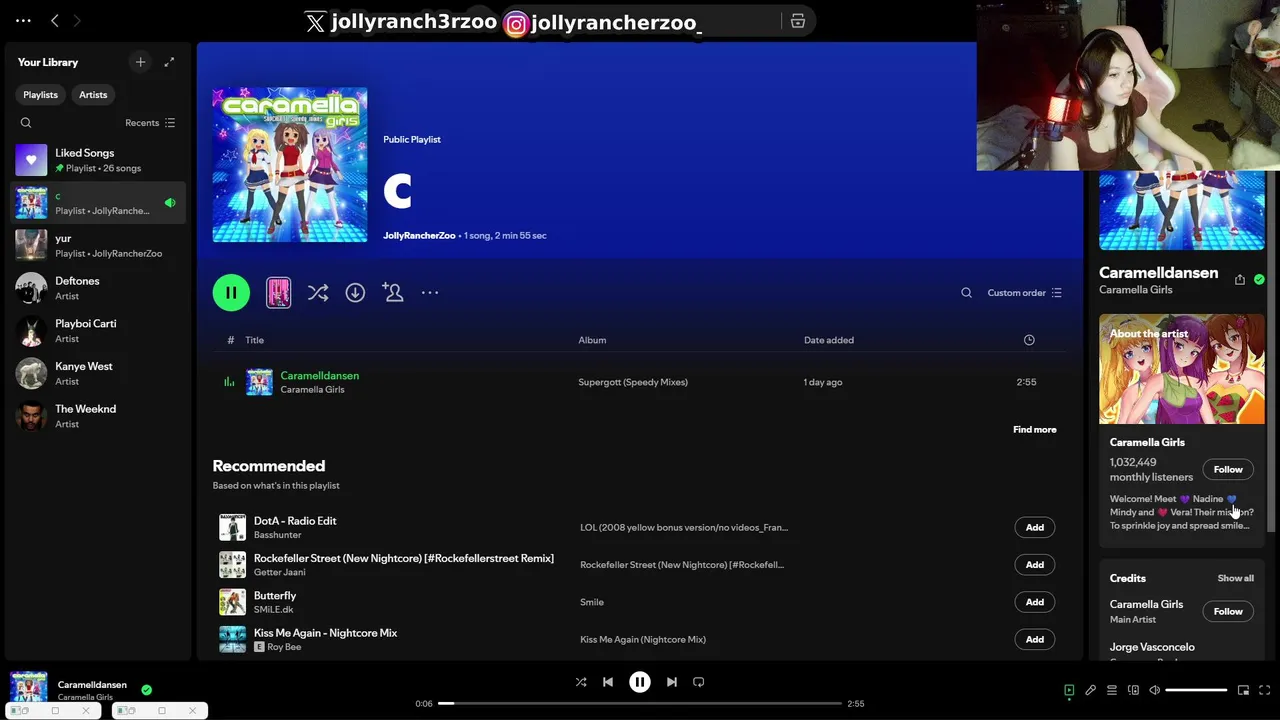1280x720 pixels.
Task: Follow Caramella Girls in About the artist
Action: [1228, 469]
